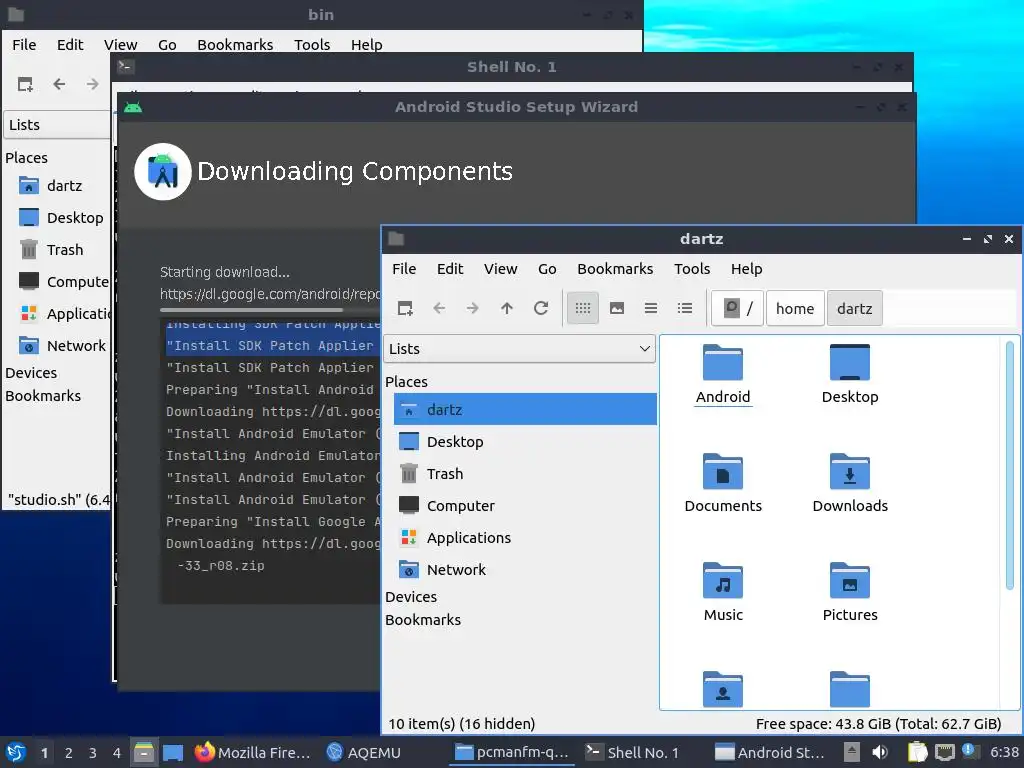
Task: Select the folder with person icon
Action: pos(722,690)
